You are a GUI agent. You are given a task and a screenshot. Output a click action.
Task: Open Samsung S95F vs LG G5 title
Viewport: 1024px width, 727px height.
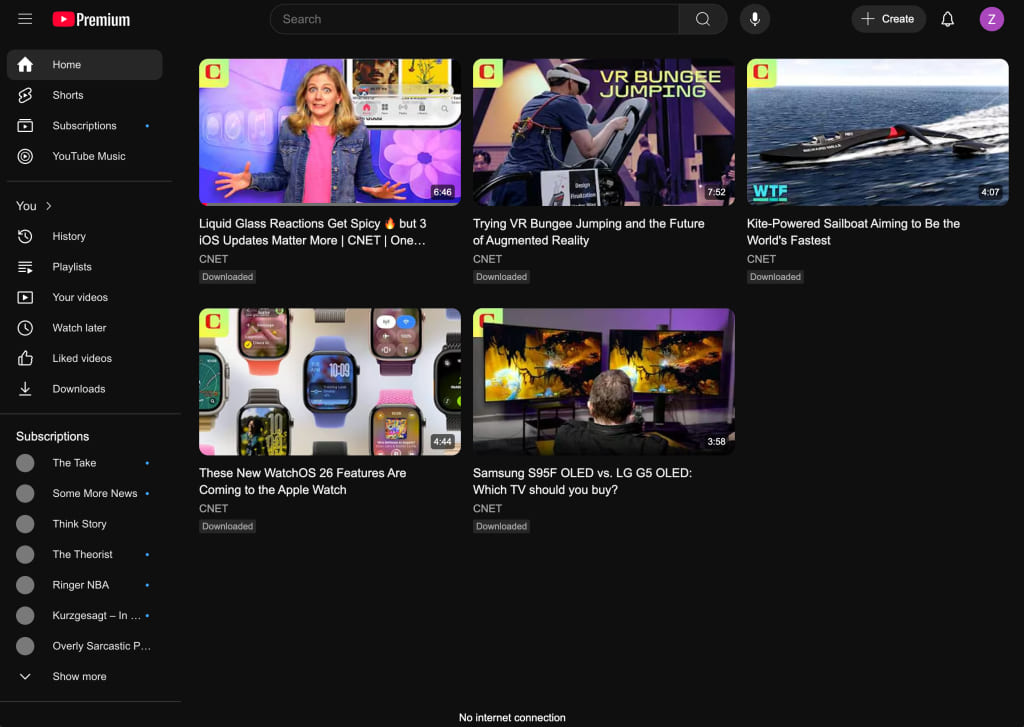coord(582,481)
